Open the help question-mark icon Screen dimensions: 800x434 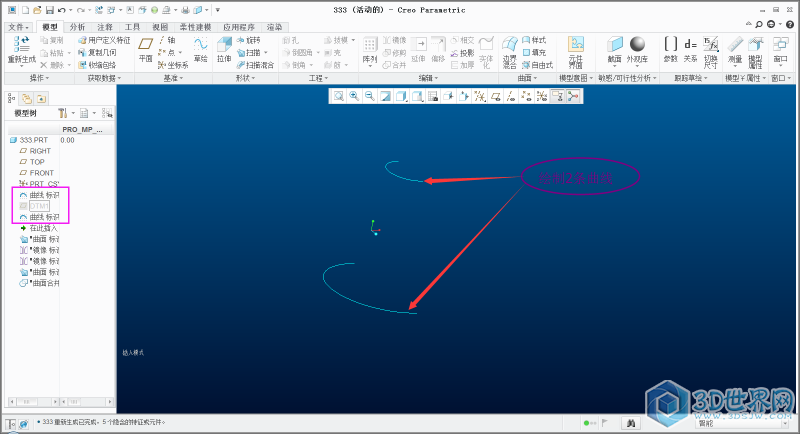point(790,24)
